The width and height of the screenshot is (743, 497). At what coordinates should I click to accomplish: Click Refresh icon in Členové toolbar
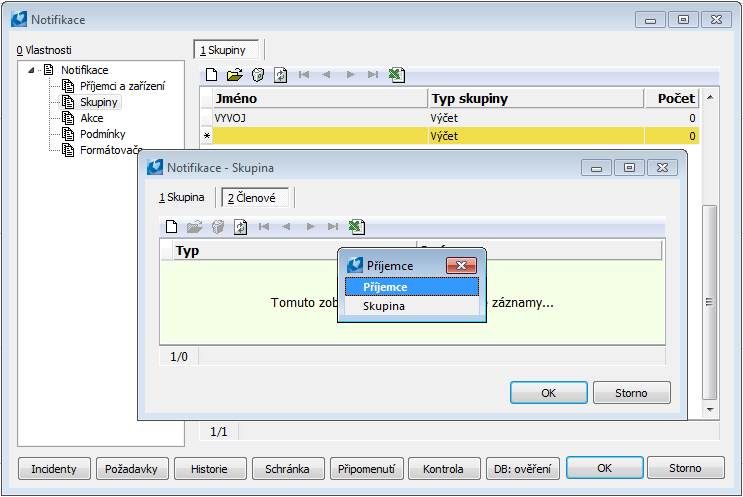[x=241, y=227]
